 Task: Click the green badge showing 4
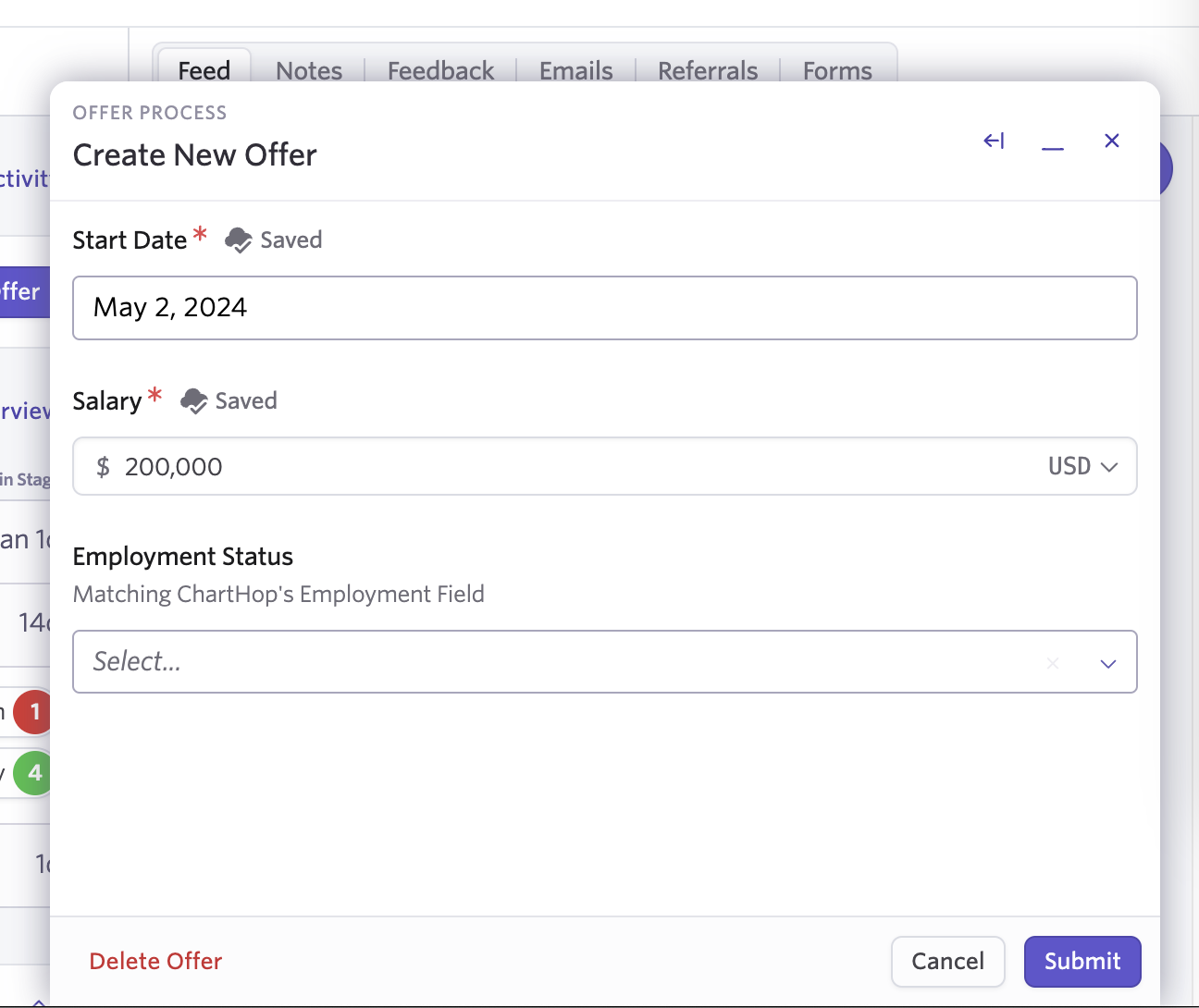[35, 773]
